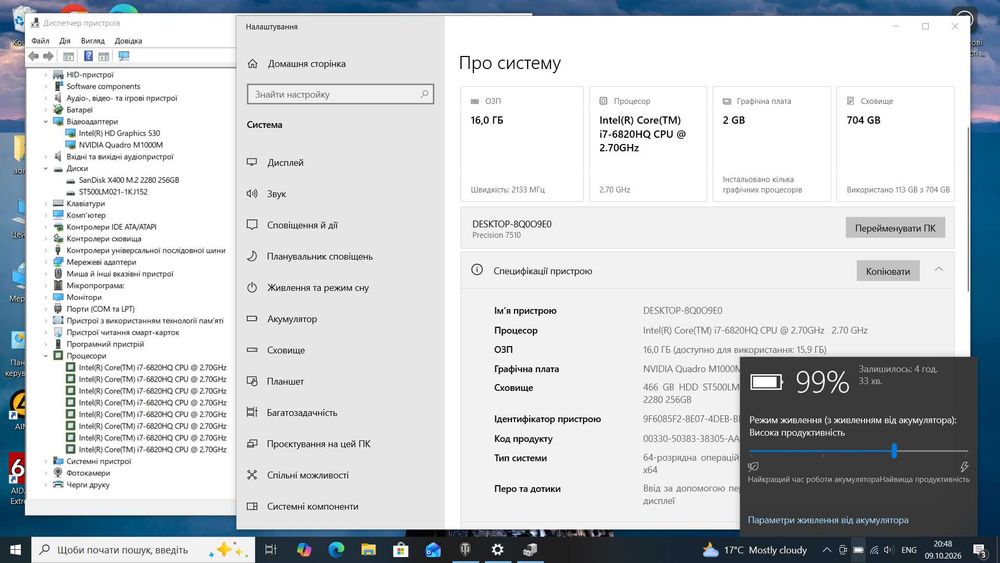Collapse the Відеоадаптери tree node

pyautogui.click(x=46, y=122)
